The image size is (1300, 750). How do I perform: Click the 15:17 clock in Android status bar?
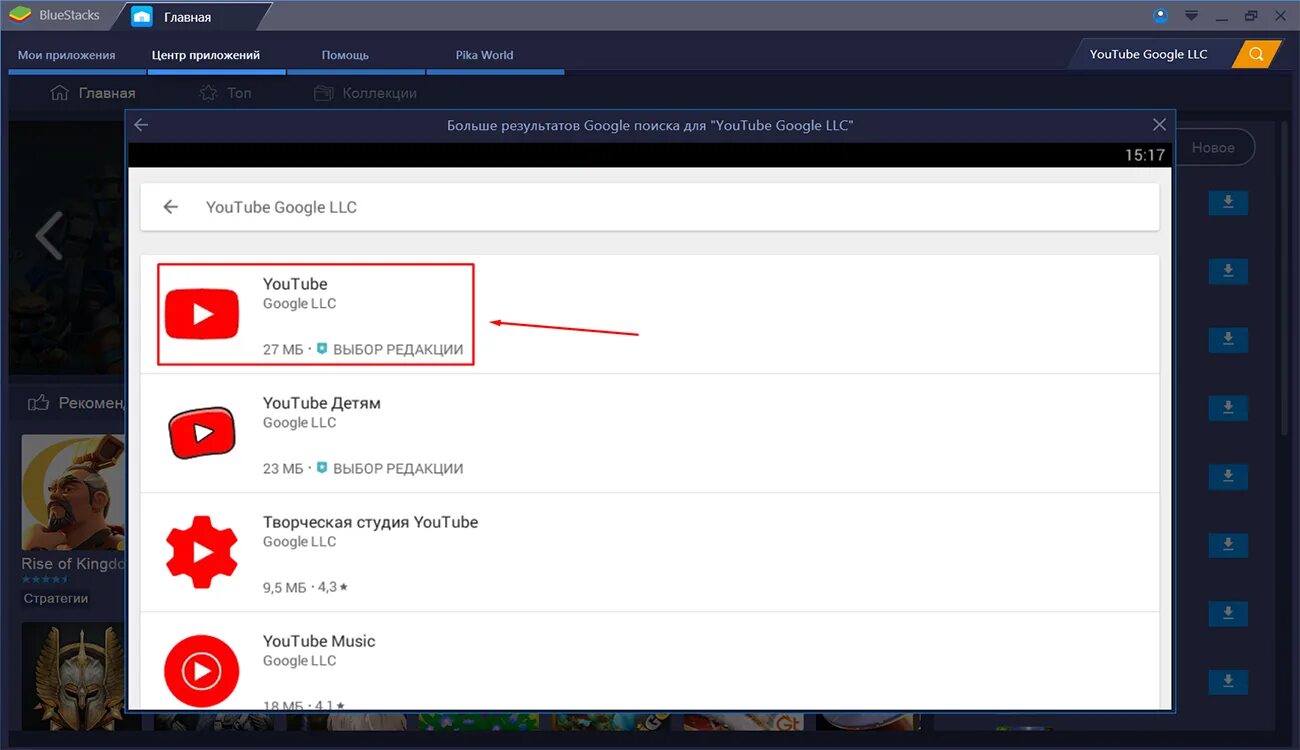pos(1145,155)
